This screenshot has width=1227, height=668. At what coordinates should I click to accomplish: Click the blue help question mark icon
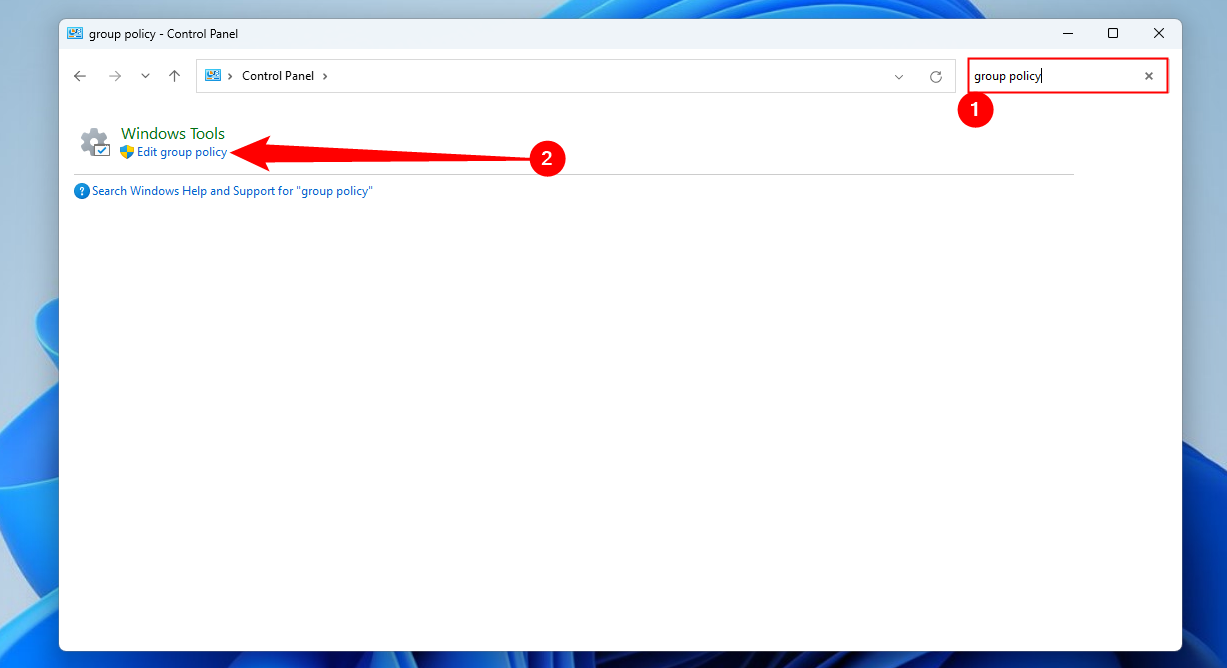[81, 190]
